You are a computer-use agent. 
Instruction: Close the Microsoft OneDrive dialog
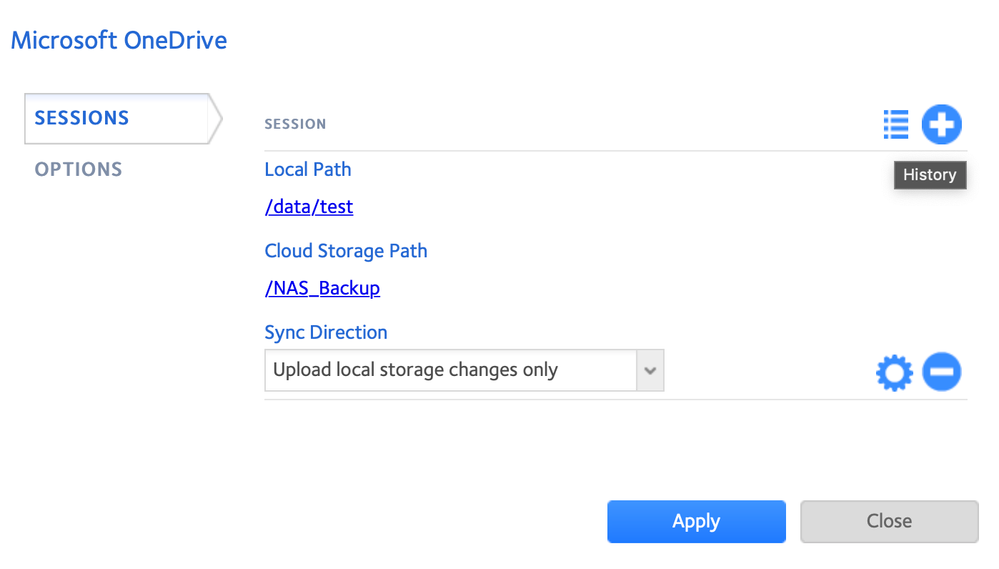889,521
